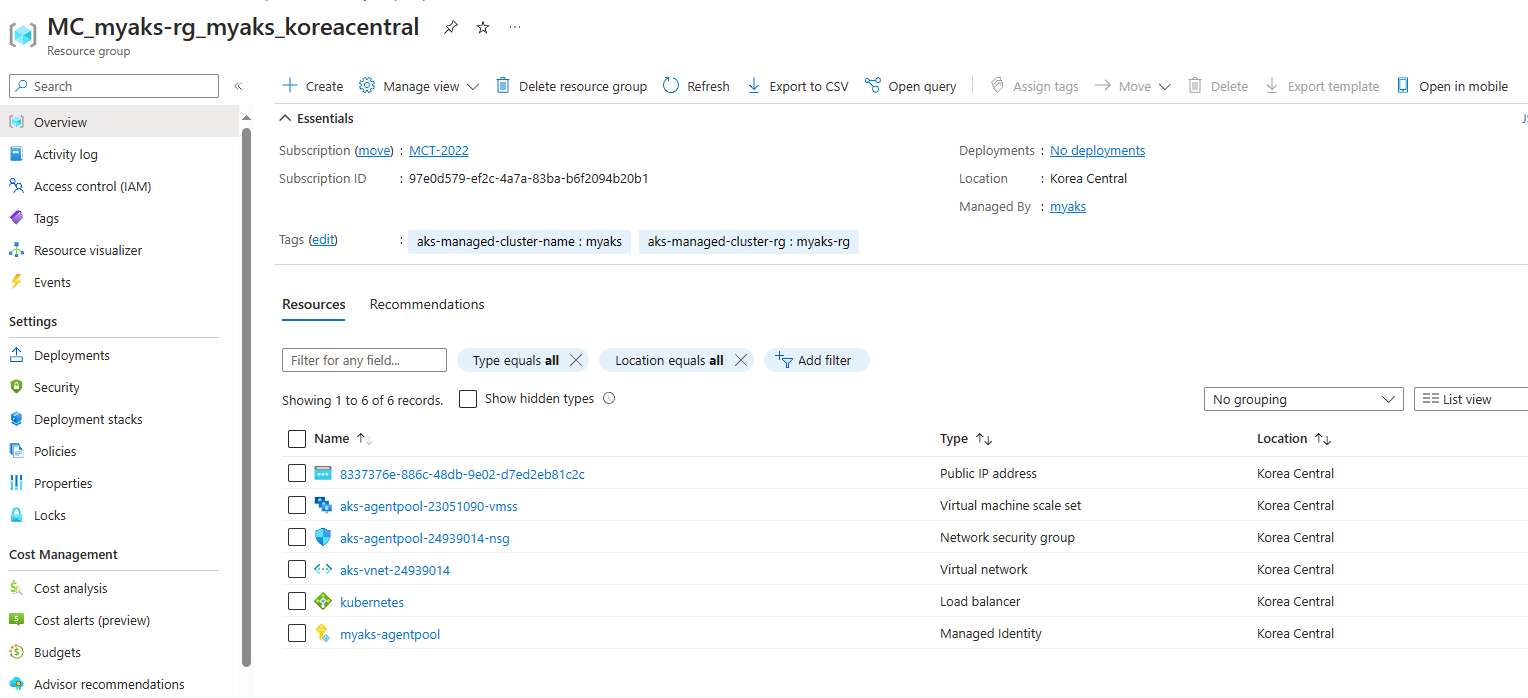Open Events in sidebar
1528x698 pixels.
point(52,282)
